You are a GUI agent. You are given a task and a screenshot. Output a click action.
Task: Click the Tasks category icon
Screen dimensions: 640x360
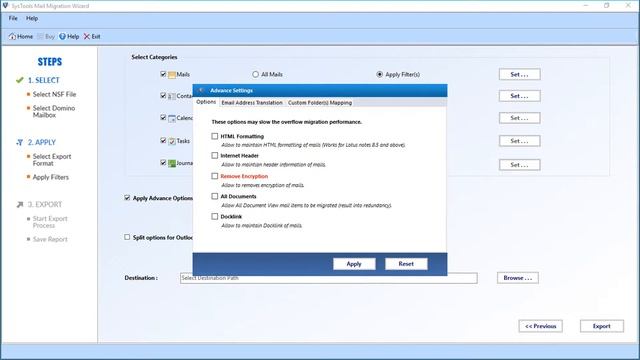click(172, 141)
